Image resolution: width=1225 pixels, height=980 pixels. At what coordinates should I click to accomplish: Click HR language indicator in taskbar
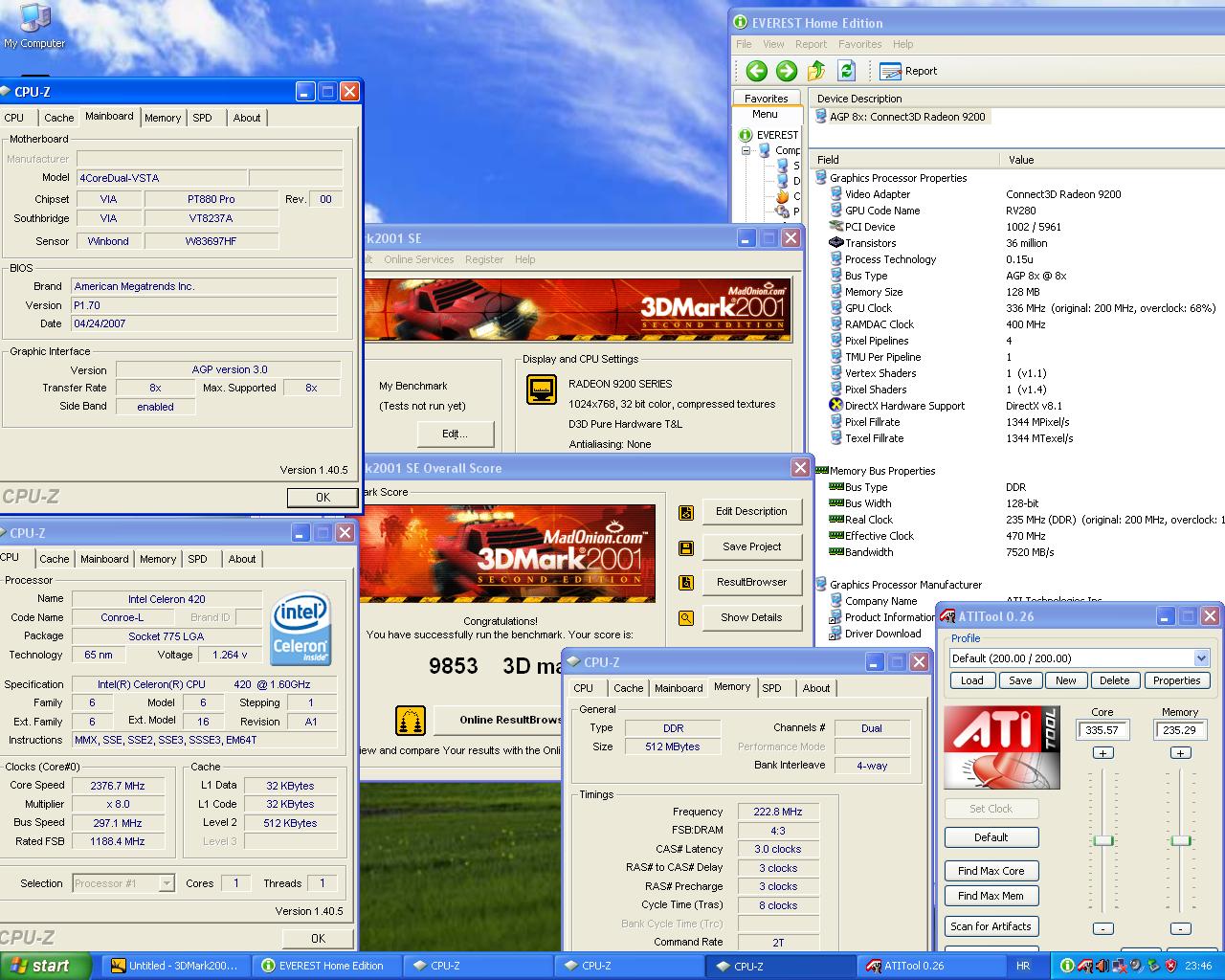point(1023,966)
